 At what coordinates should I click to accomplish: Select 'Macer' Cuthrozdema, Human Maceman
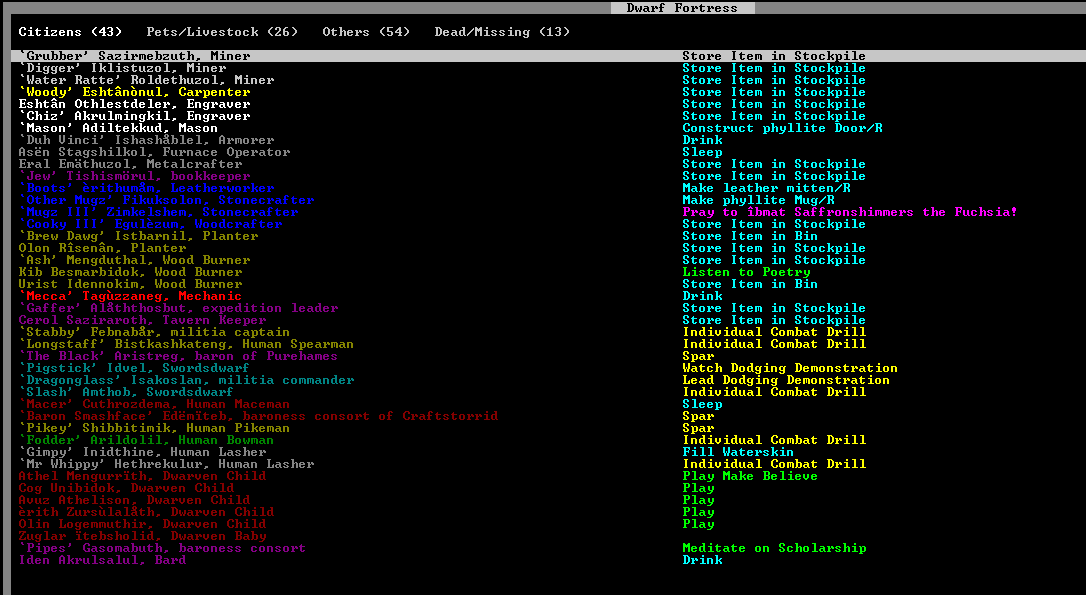click(154, 405)
